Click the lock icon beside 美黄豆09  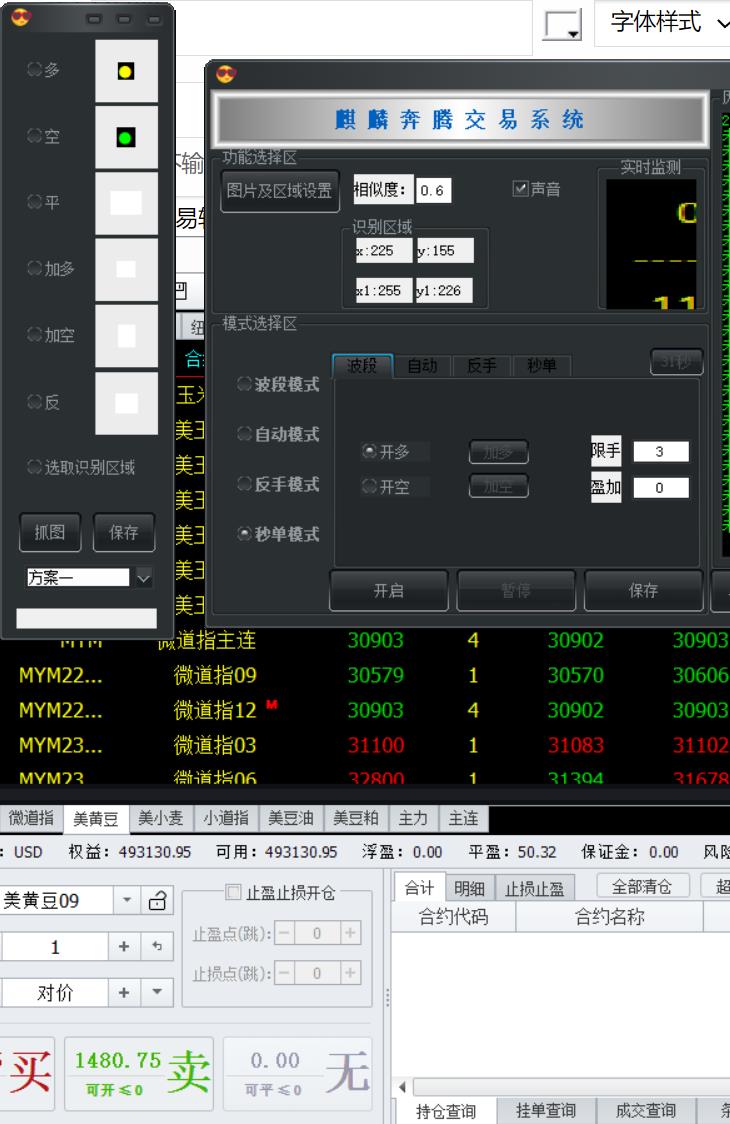(x=157, y=901)
